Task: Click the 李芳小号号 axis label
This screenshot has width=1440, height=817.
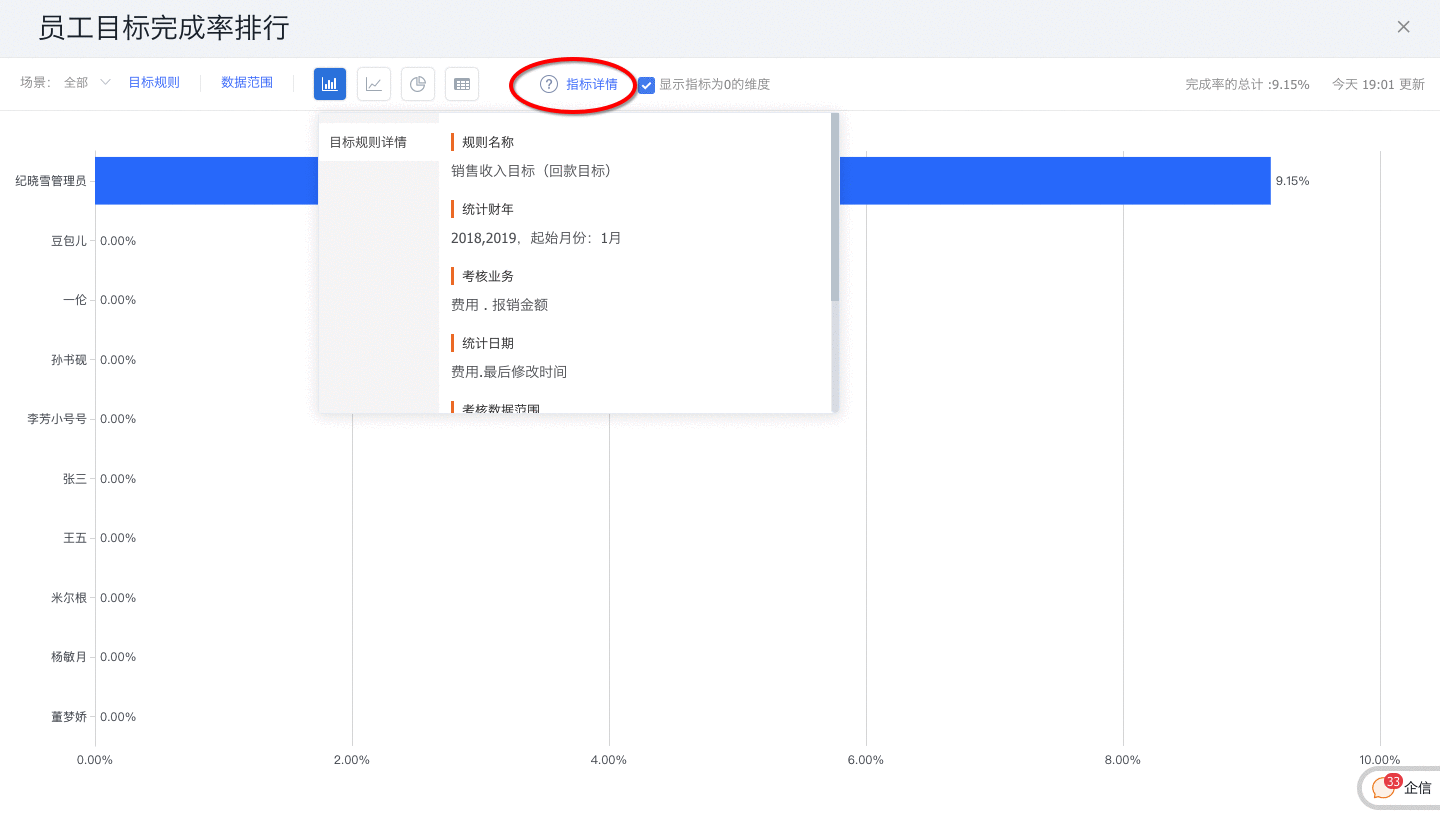Action: coord(57,419)
